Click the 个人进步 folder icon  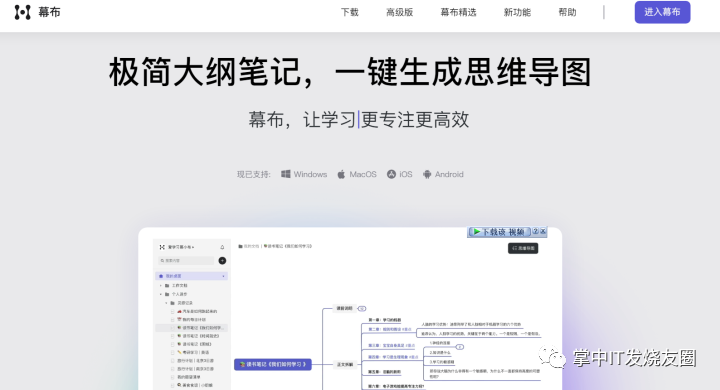coord(167,294)
